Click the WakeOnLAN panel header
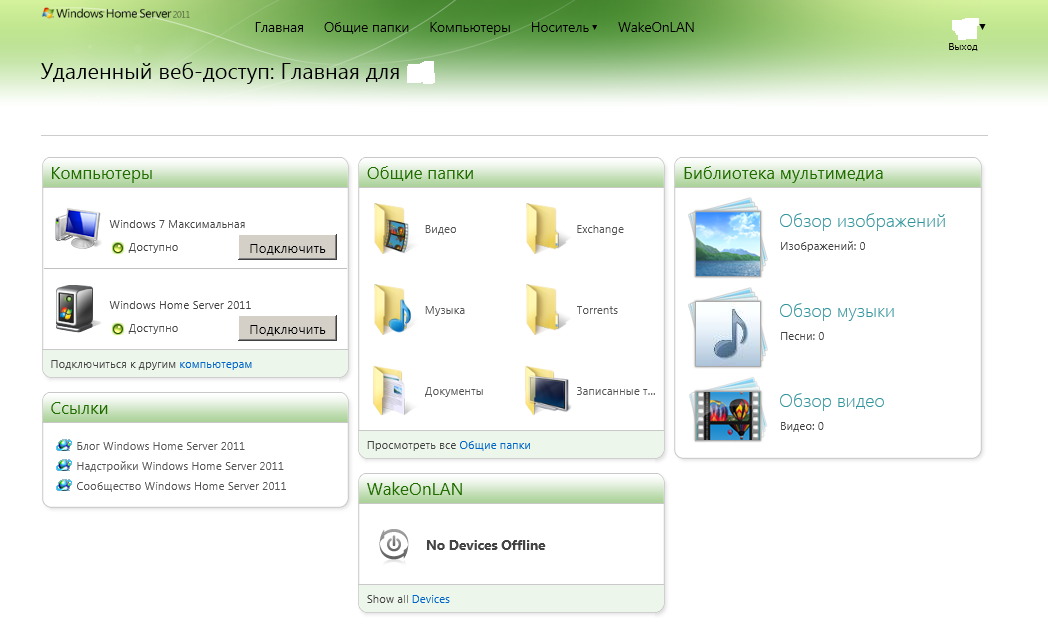Screen dimensions: 1048x643 click(511, 489)
